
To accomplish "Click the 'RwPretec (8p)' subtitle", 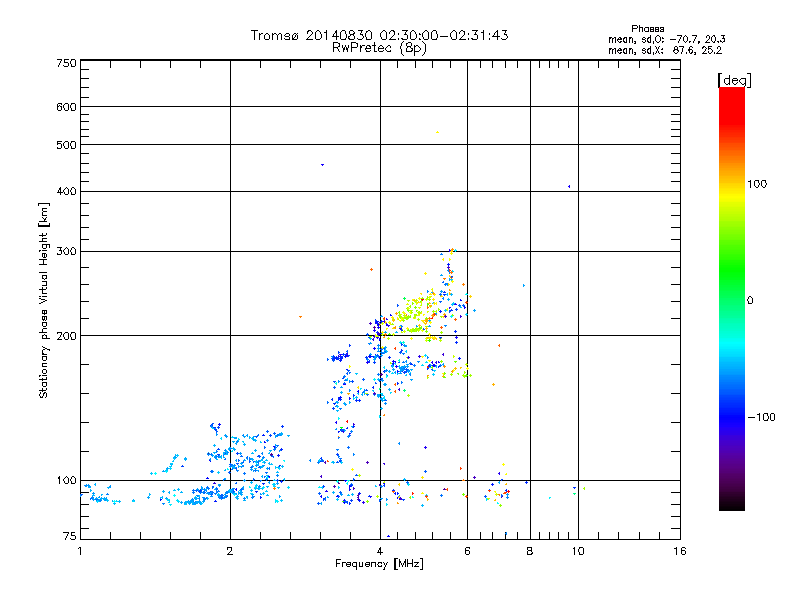I will pos(379,48).
